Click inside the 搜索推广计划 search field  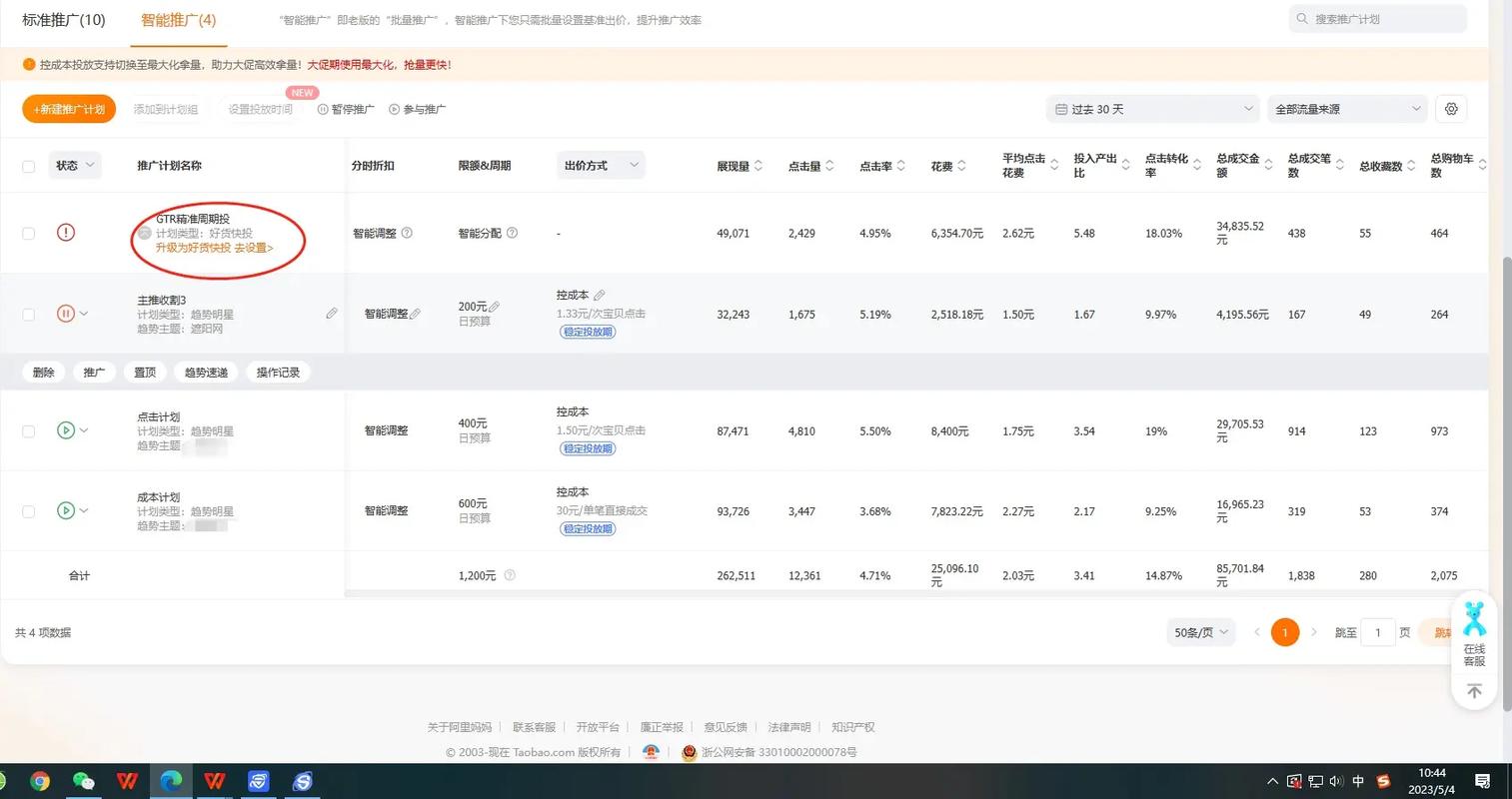click(1378, 19)
